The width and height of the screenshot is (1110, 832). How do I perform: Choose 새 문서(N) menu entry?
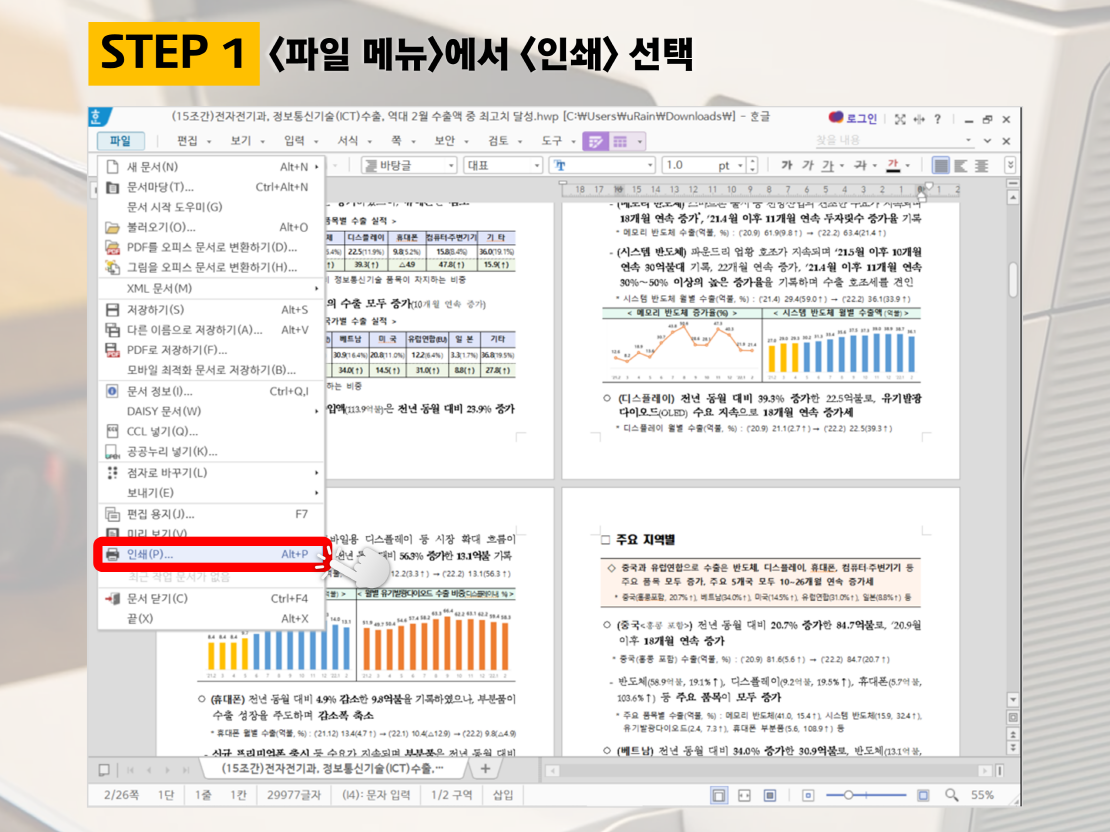(210, 166)
